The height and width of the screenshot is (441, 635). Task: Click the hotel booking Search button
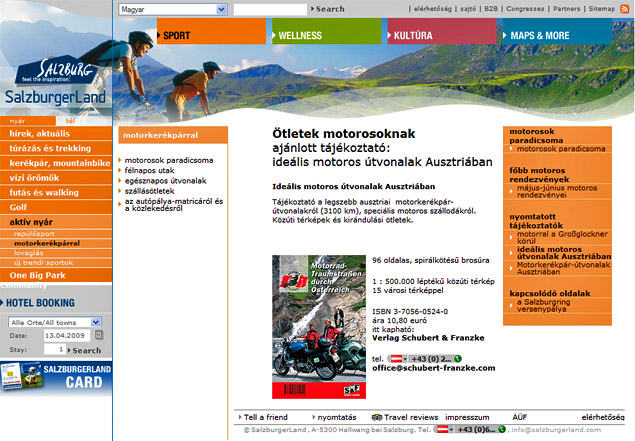coord(85,350)
